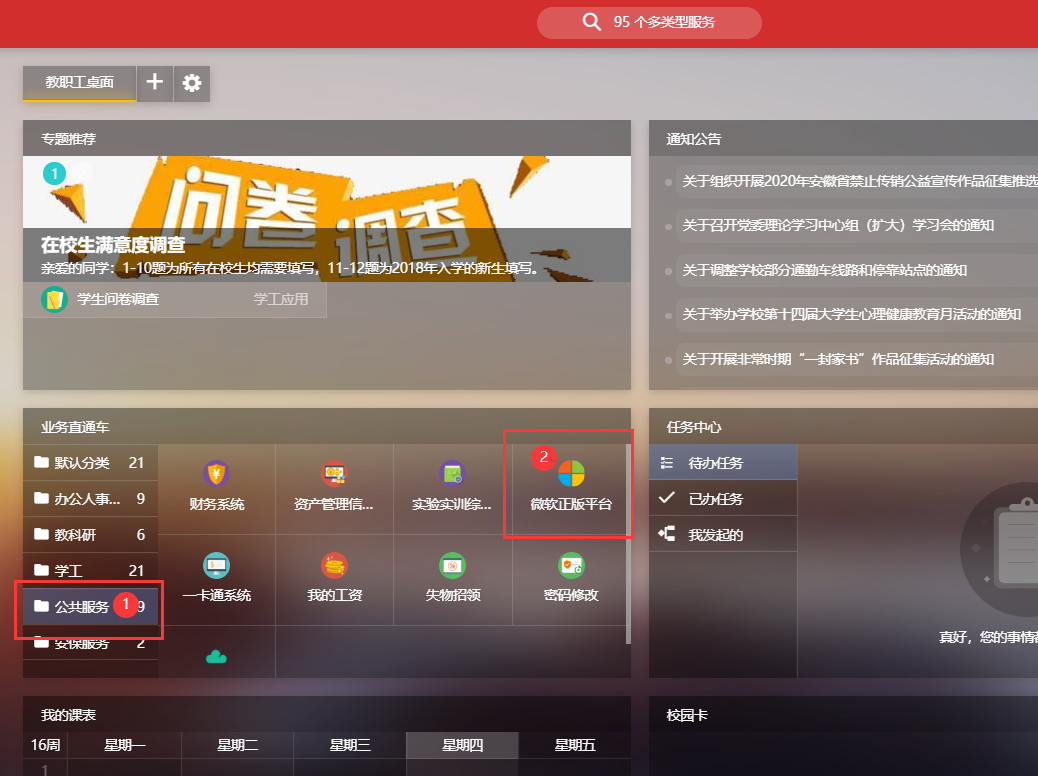Viewport: 1038px width, 776px height.
Task: Click the gear settings icon beside desktop tab
Action: click(x=192, y=83)
